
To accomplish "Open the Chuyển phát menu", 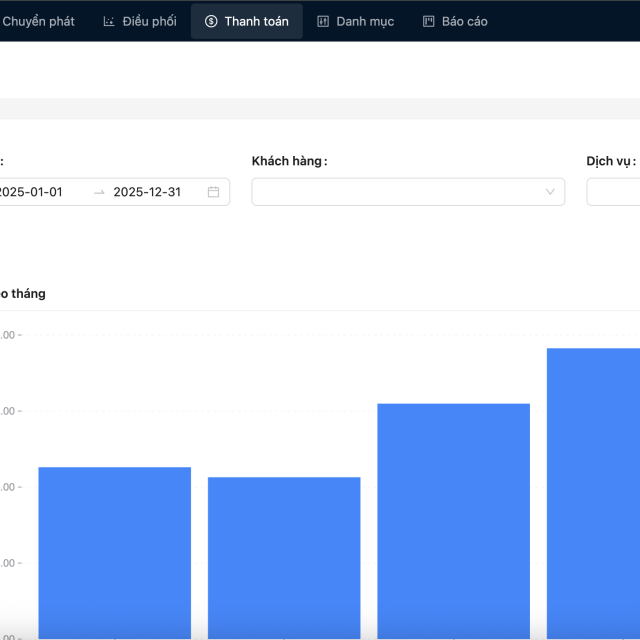I will click(38, 21).
